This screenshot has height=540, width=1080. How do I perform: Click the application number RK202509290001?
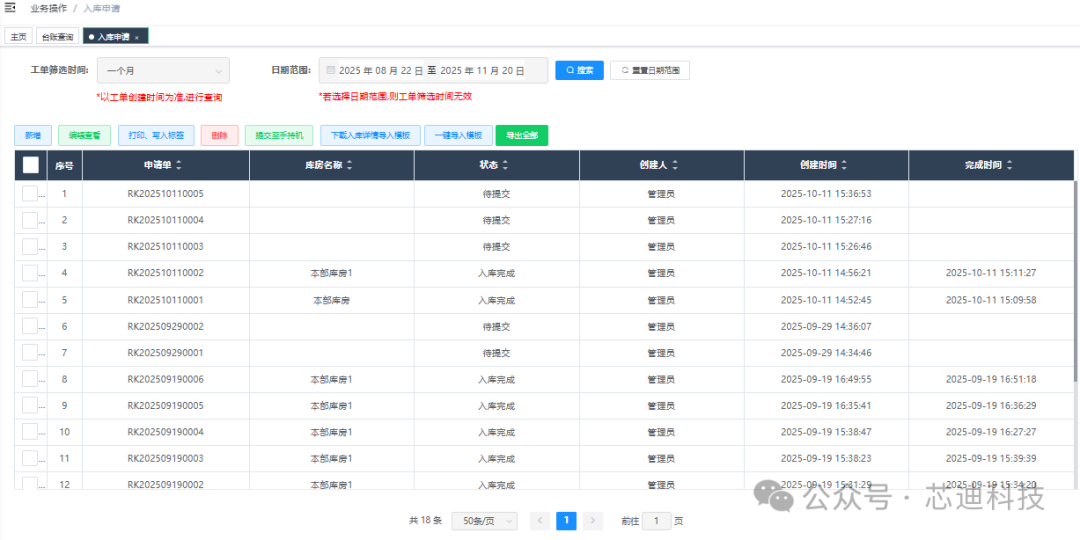coord(165,353)
